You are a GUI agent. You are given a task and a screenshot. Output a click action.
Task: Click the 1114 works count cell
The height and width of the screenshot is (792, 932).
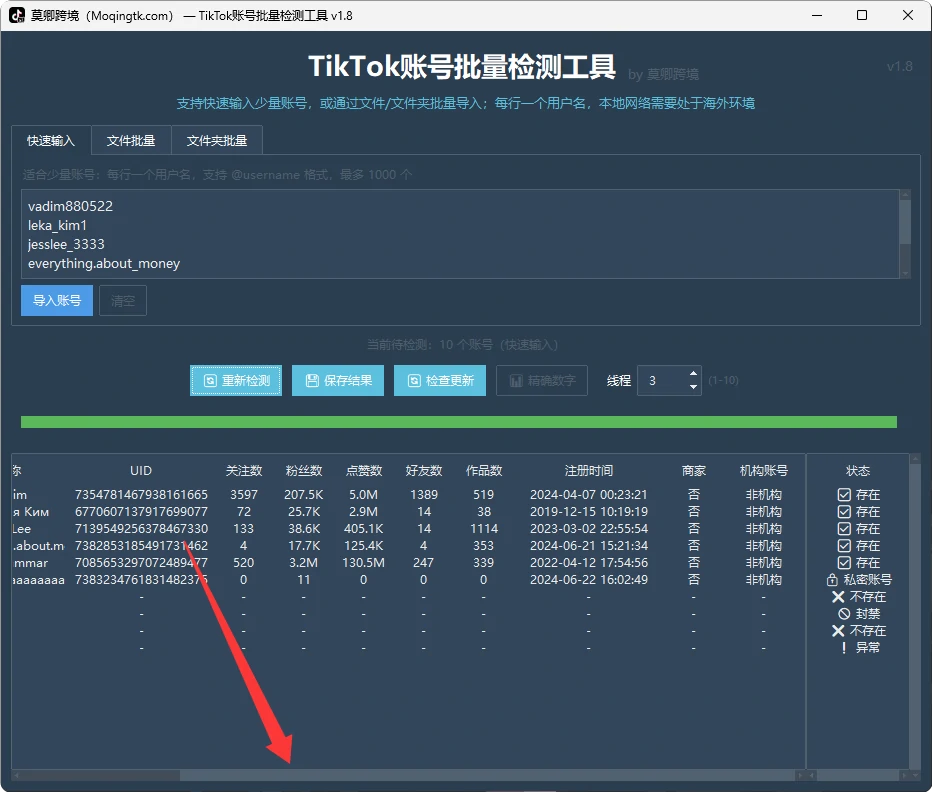484,529
